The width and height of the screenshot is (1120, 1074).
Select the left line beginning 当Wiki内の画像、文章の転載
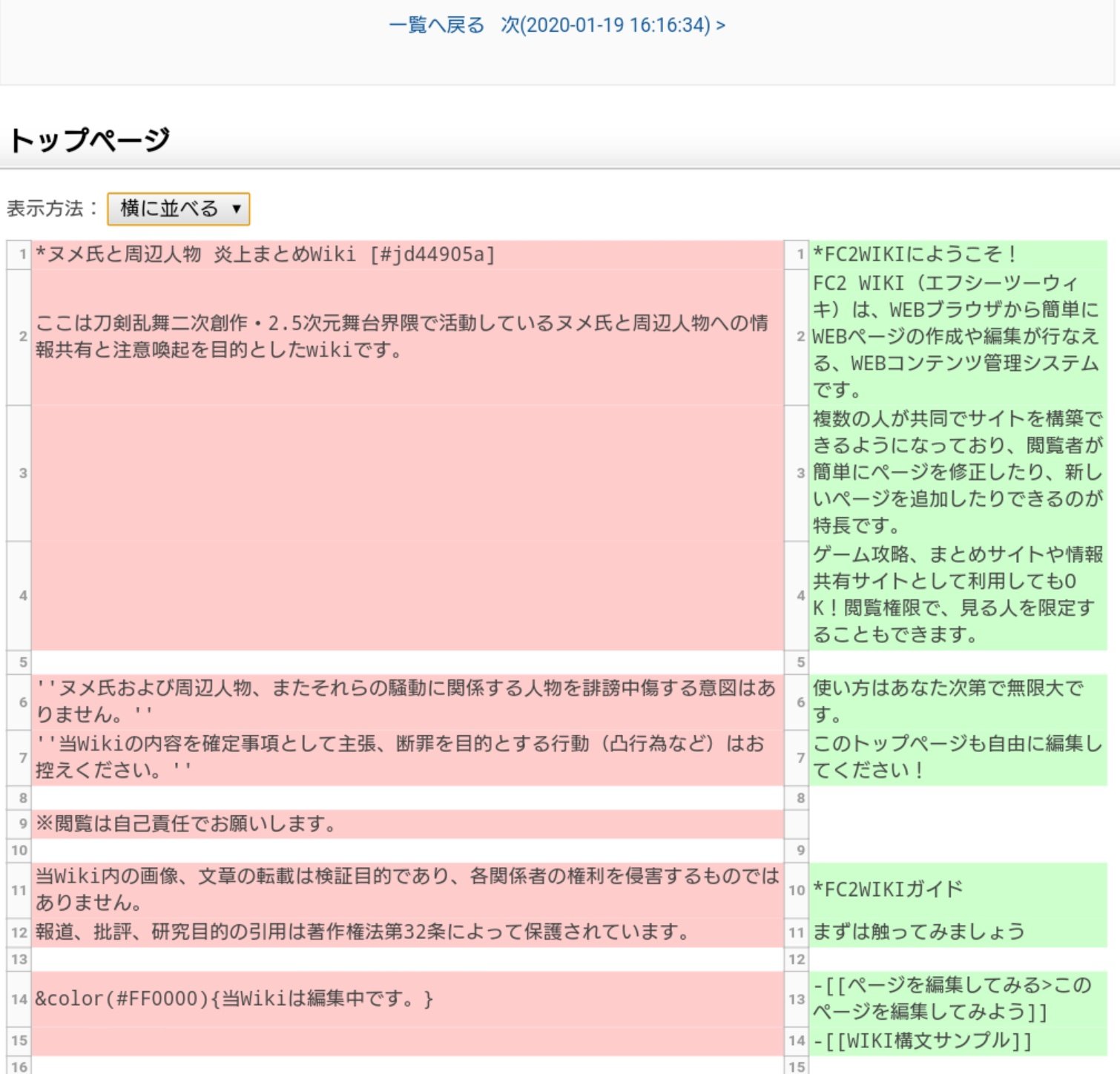(x=407, y=889)
